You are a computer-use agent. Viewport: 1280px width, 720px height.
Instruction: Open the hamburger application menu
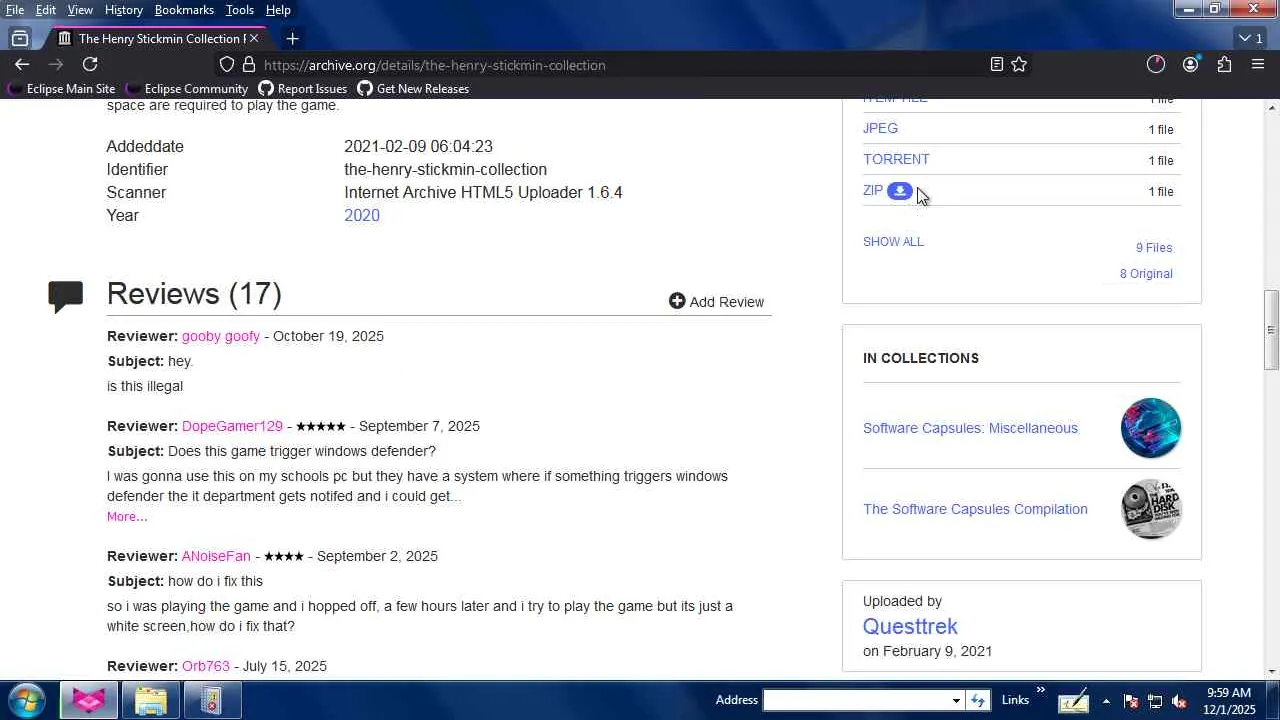click(1258, 64)
